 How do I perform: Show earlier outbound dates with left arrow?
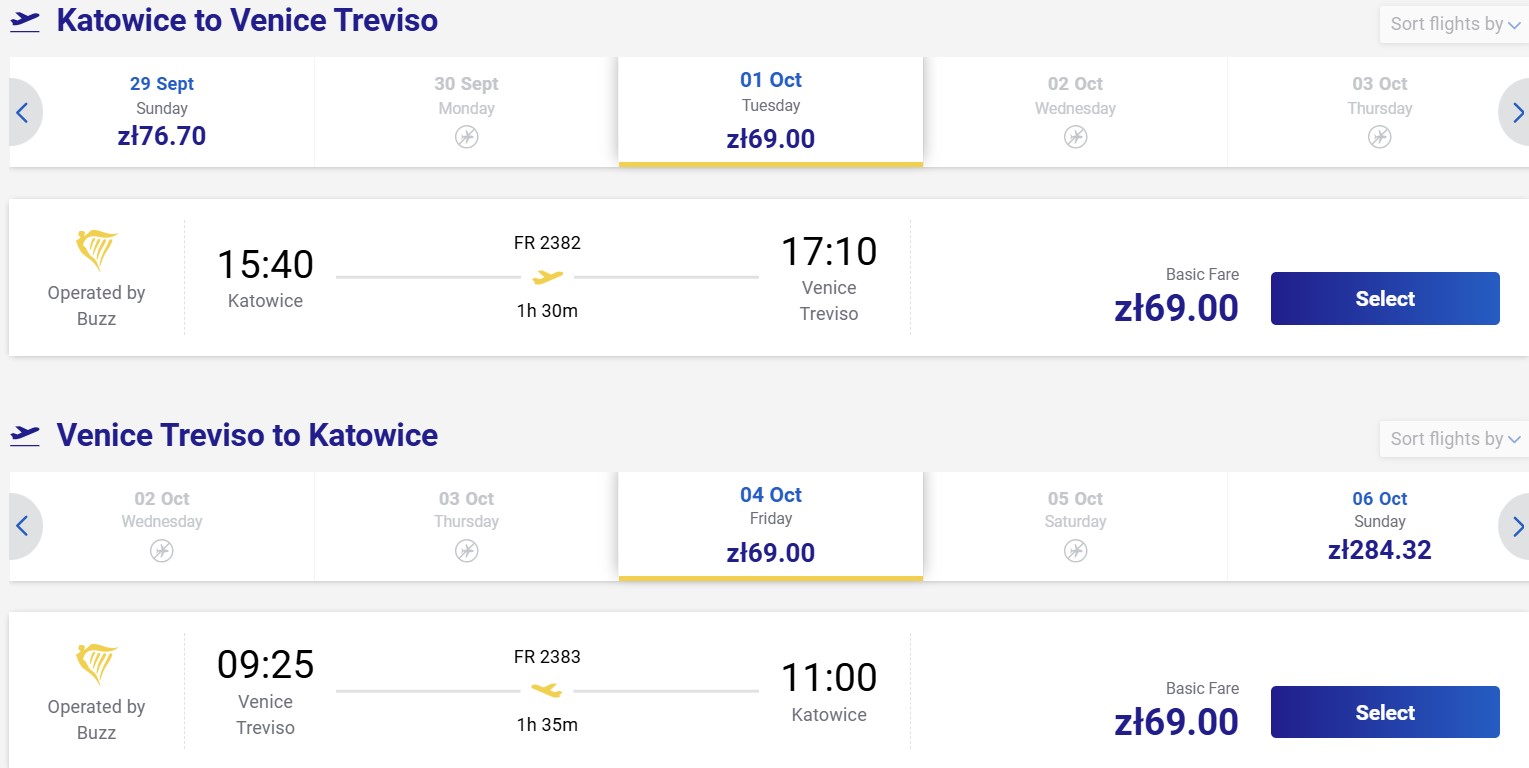pos(24,112)
